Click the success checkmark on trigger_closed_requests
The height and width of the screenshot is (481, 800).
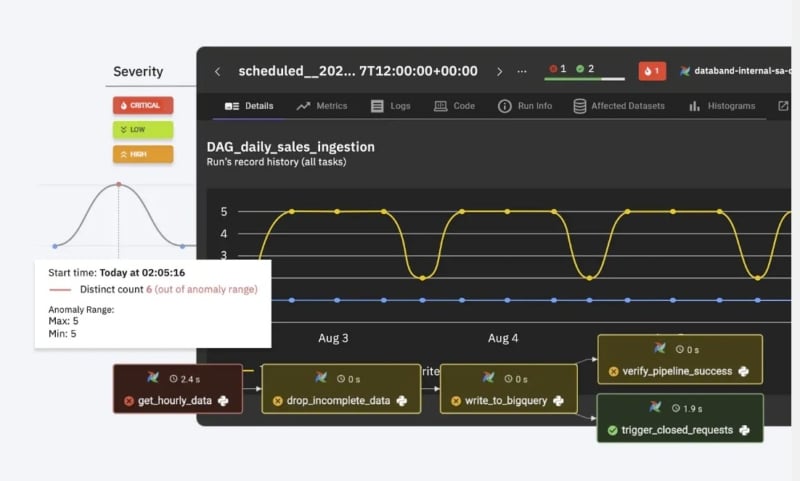[x=612, y=430]
